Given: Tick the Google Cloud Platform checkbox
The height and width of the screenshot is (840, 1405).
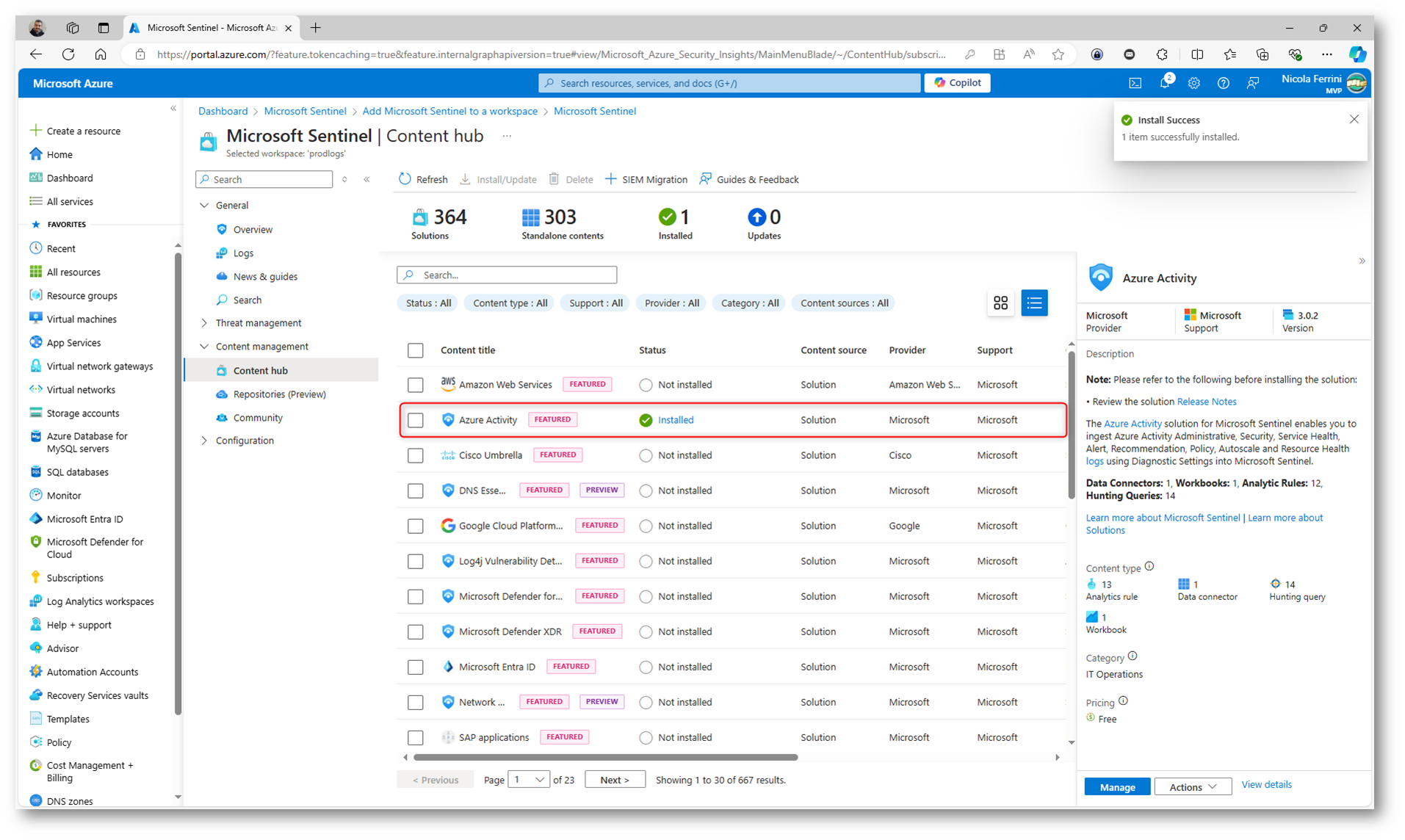Looking at the screenshot, I should [x=416, y=526].
